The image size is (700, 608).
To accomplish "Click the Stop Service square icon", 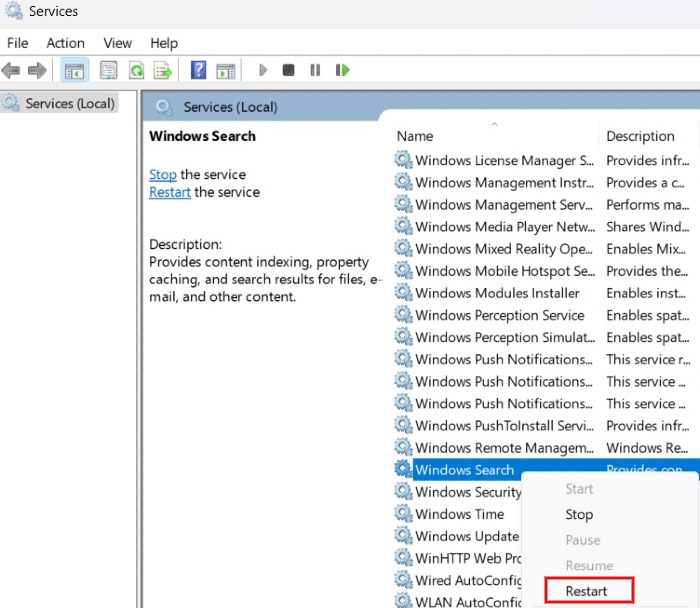I will pos(288,70).
